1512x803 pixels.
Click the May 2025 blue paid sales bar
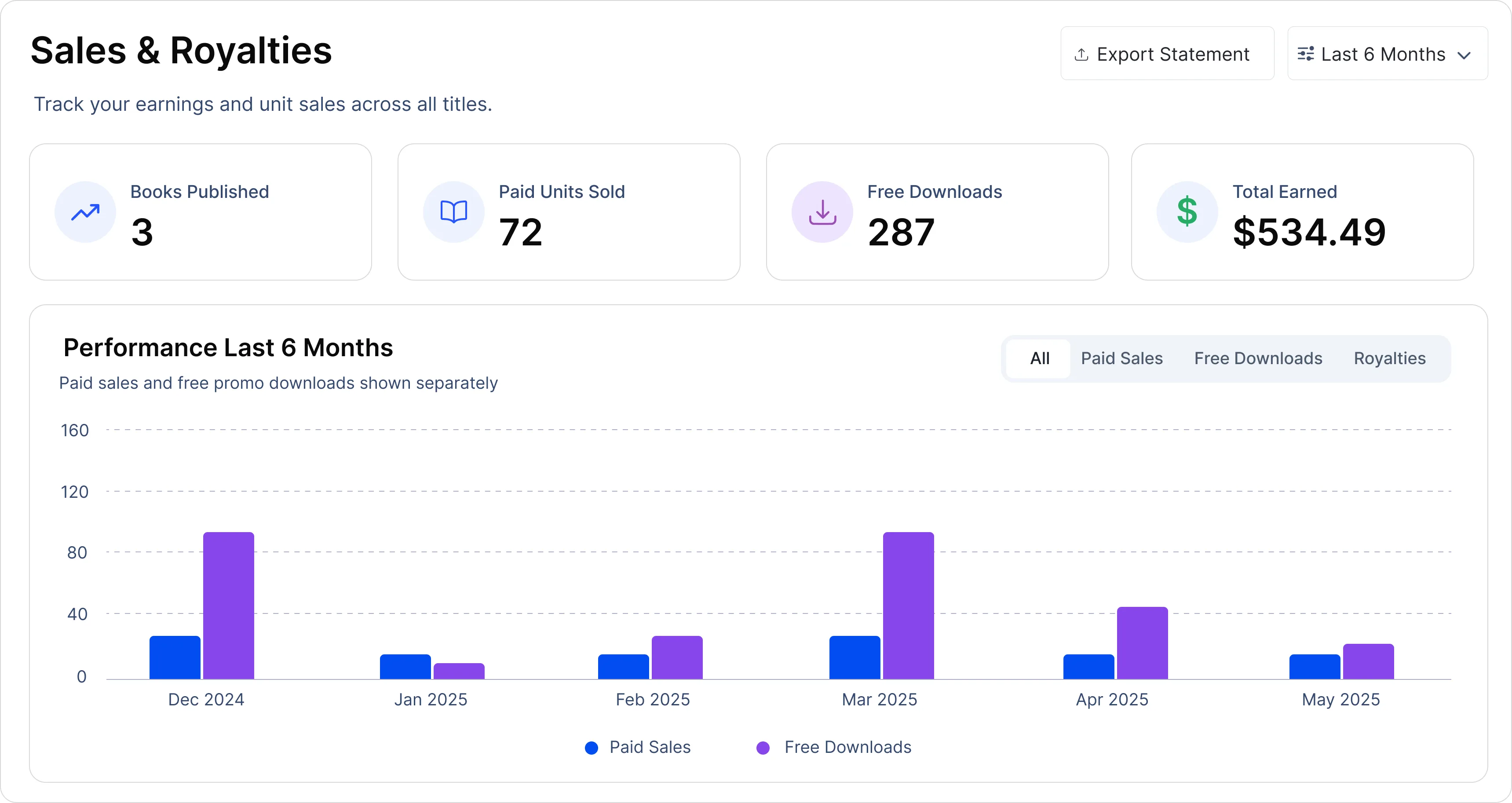point(1315,667)
